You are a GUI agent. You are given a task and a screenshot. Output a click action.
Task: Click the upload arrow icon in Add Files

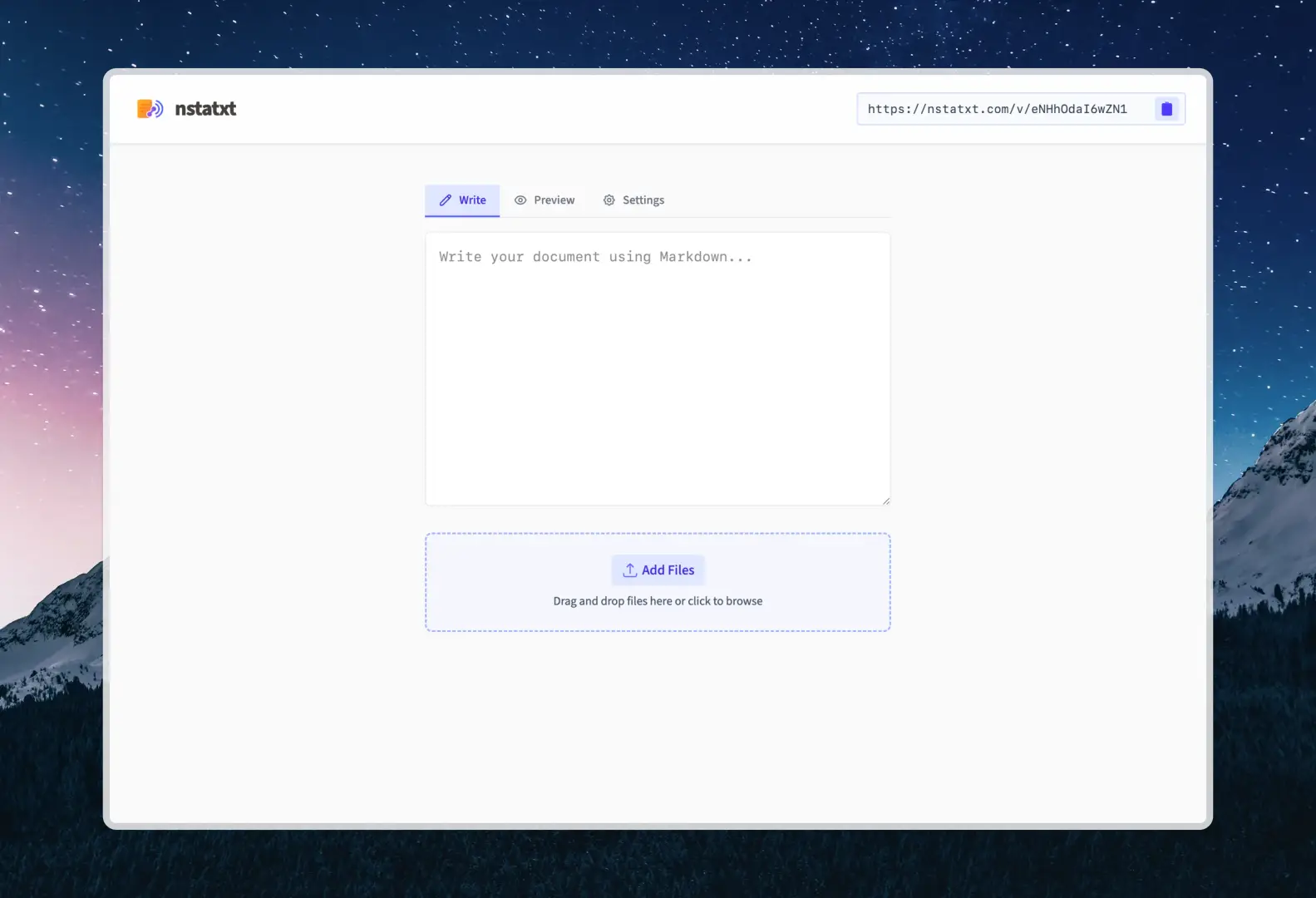click(630, 570)
